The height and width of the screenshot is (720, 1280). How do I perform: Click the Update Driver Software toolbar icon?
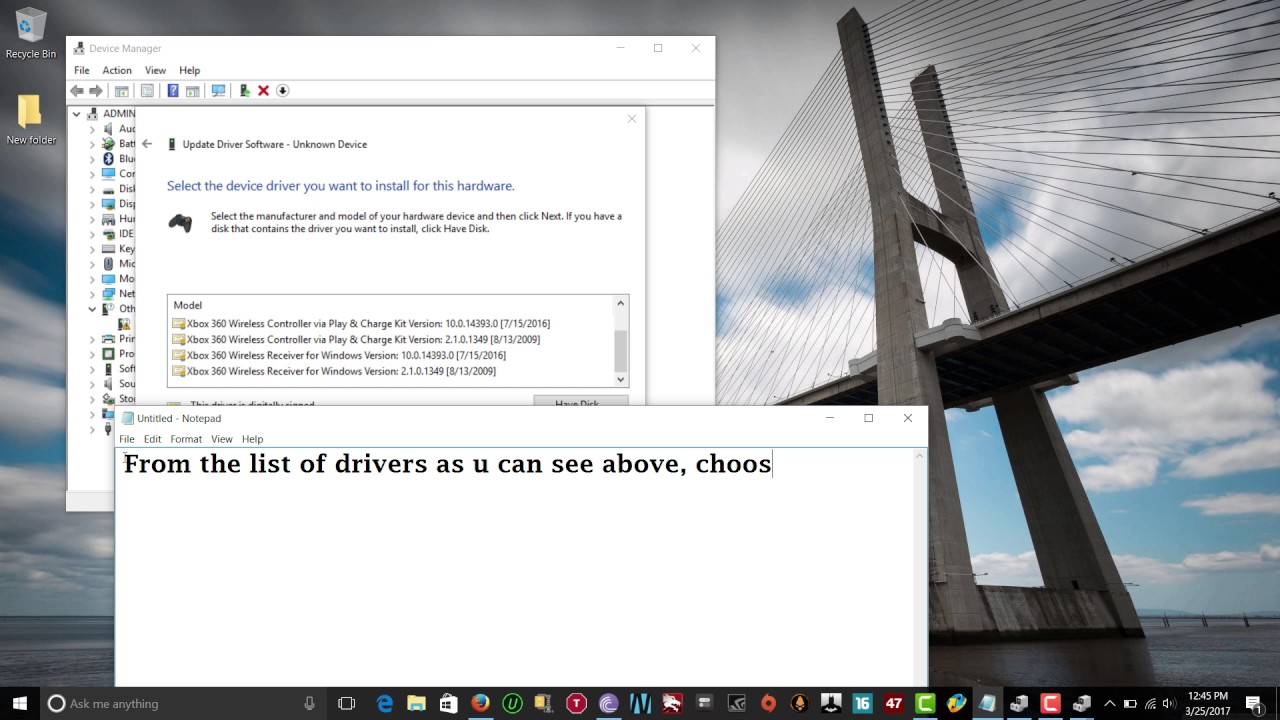[x=244, y=91]
